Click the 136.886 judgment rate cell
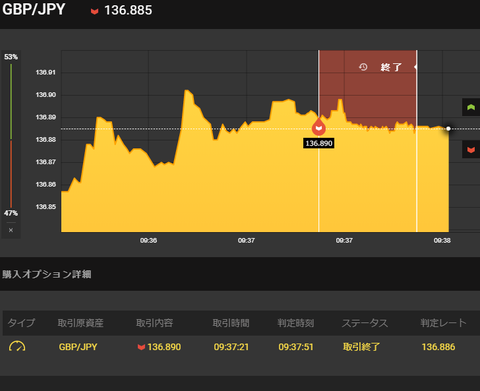This screenshot has width=480, height=391. click(438, 347)
